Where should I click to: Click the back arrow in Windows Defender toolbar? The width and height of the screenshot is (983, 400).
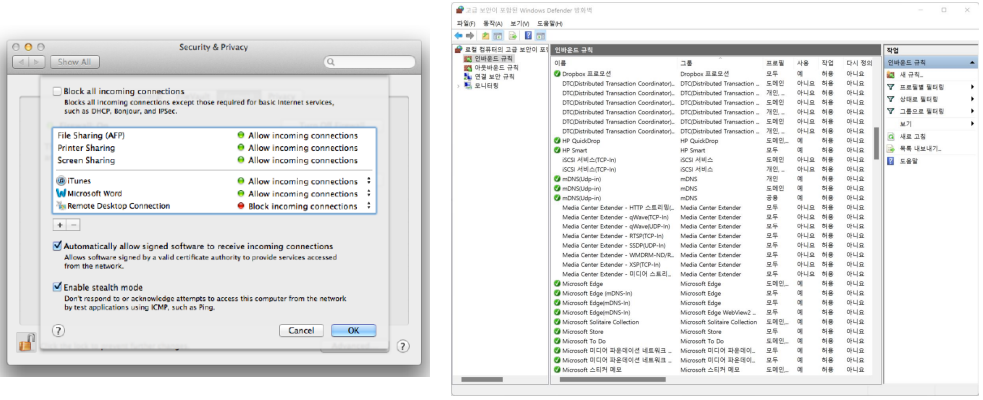click(x=459, y=36)
